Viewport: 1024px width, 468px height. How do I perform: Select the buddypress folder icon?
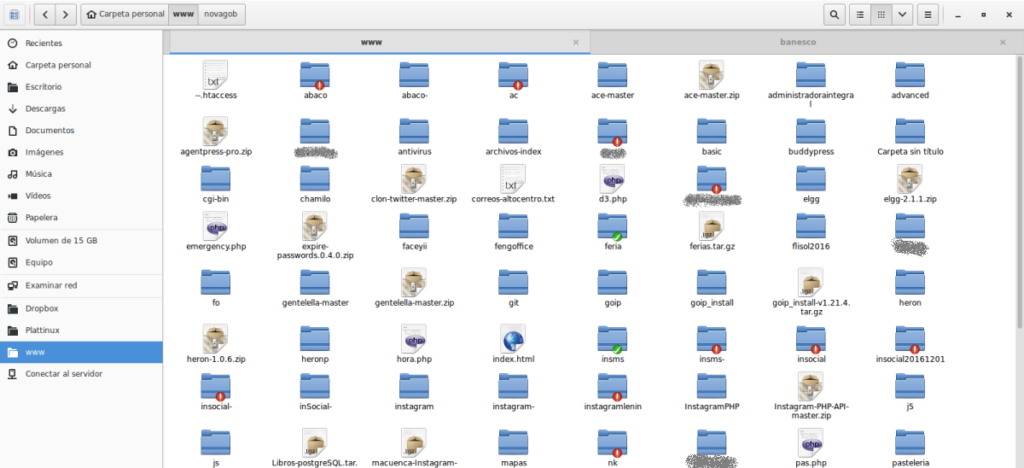pyautogui.click(x=810, y=132)
